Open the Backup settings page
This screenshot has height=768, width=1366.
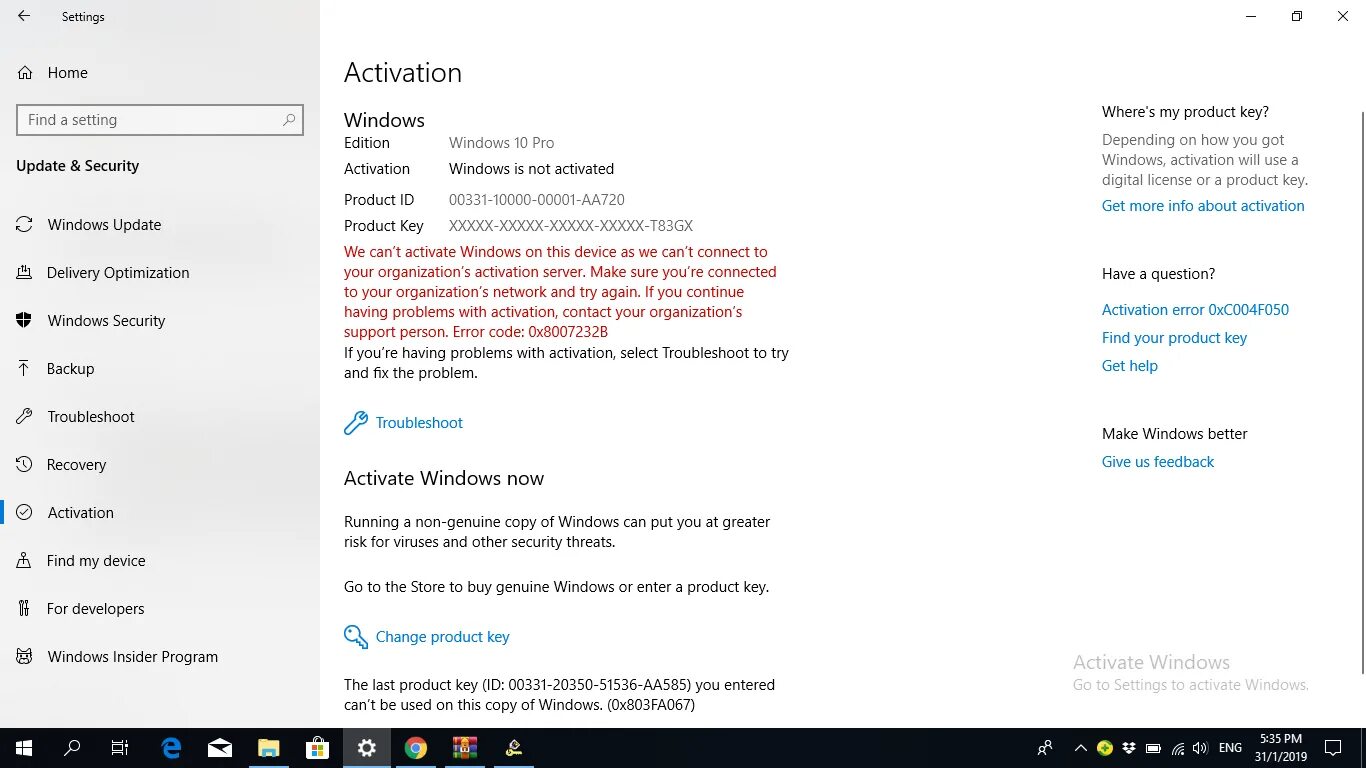[160, 368]
